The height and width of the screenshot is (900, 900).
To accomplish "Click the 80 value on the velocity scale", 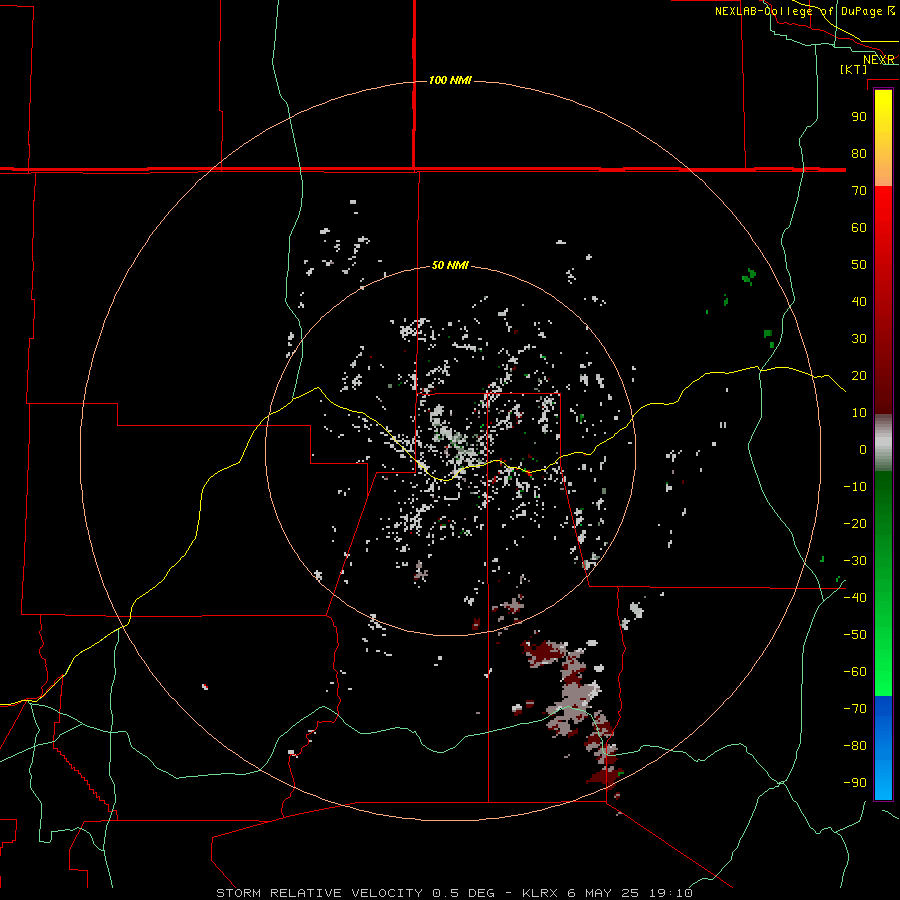I will click(x=859, y=154).
